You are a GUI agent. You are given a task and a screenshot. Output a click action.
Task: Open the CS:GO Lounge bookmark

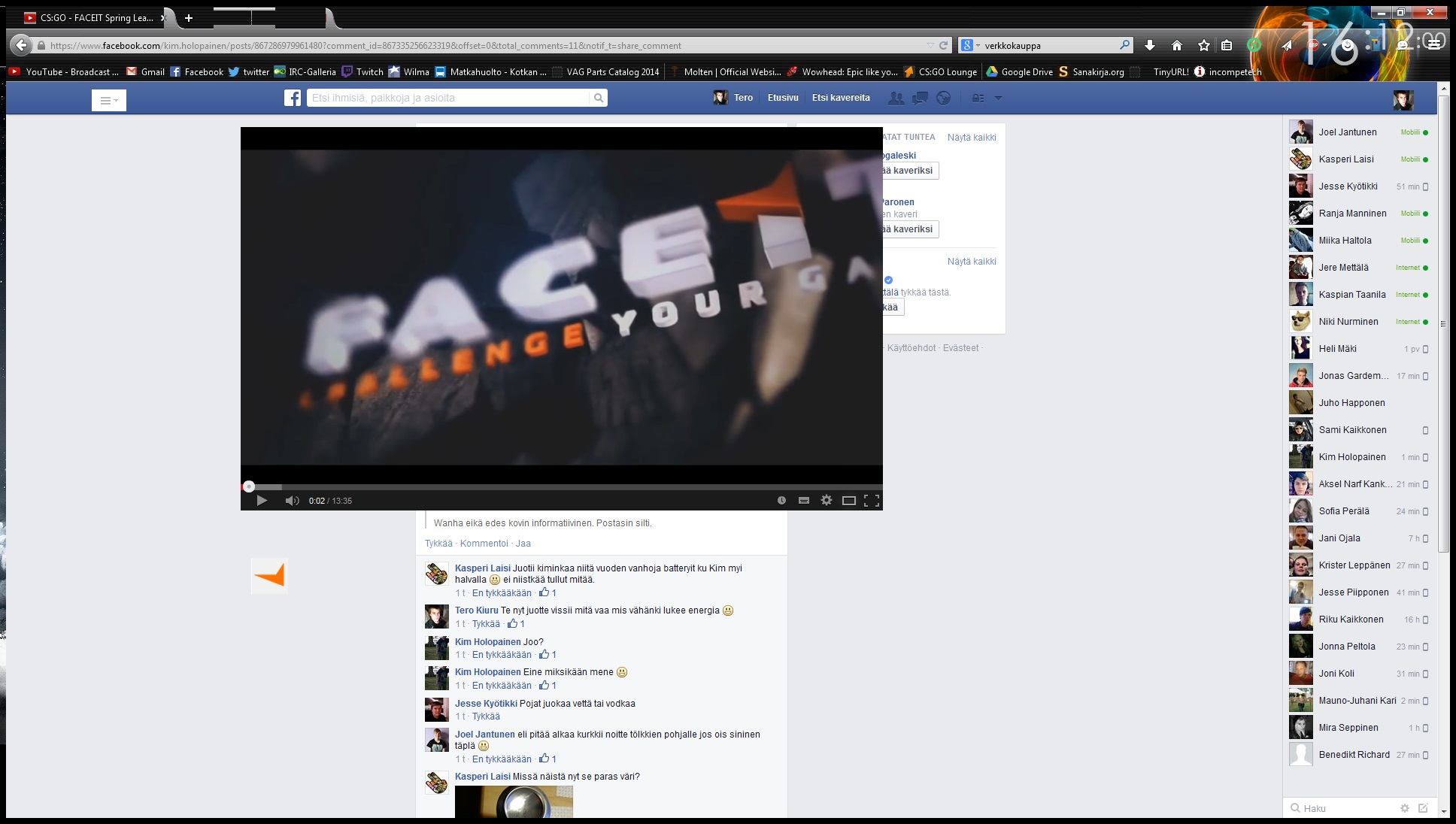941,72
